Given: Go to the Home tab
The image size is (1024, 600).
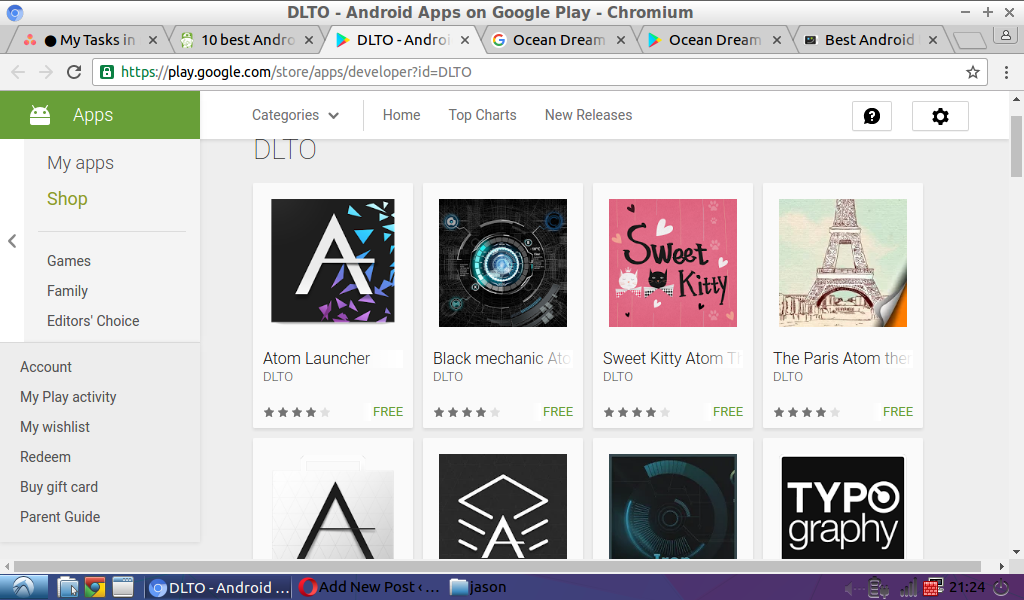Looking at the screenshot, I should [401, 115].
